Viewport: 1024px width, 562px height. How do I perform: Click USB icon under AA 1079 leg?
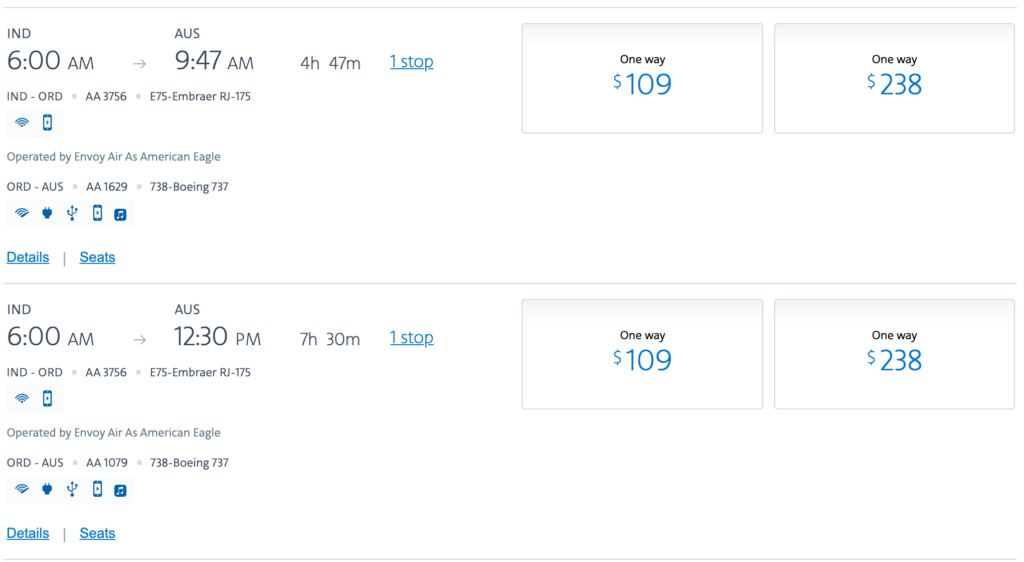click(72, 490)
